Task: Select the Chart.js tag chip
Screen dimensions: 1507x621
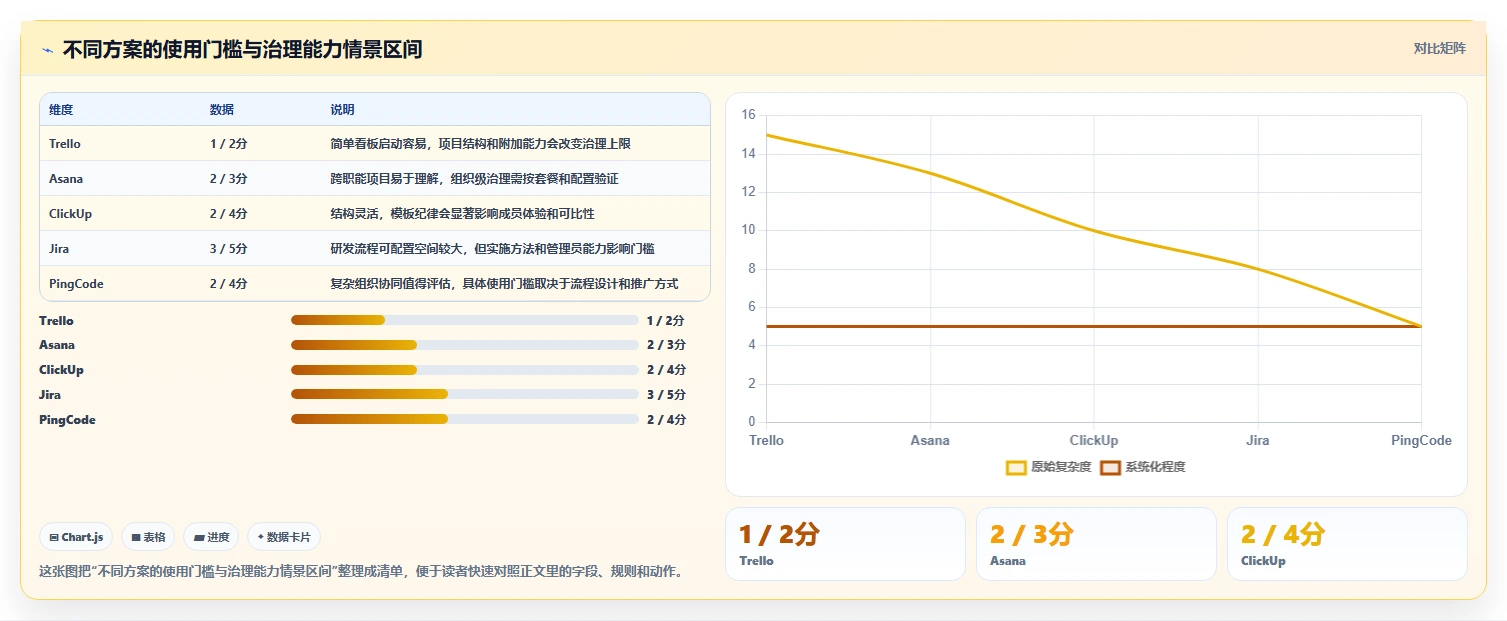Action: click(76, 537)
